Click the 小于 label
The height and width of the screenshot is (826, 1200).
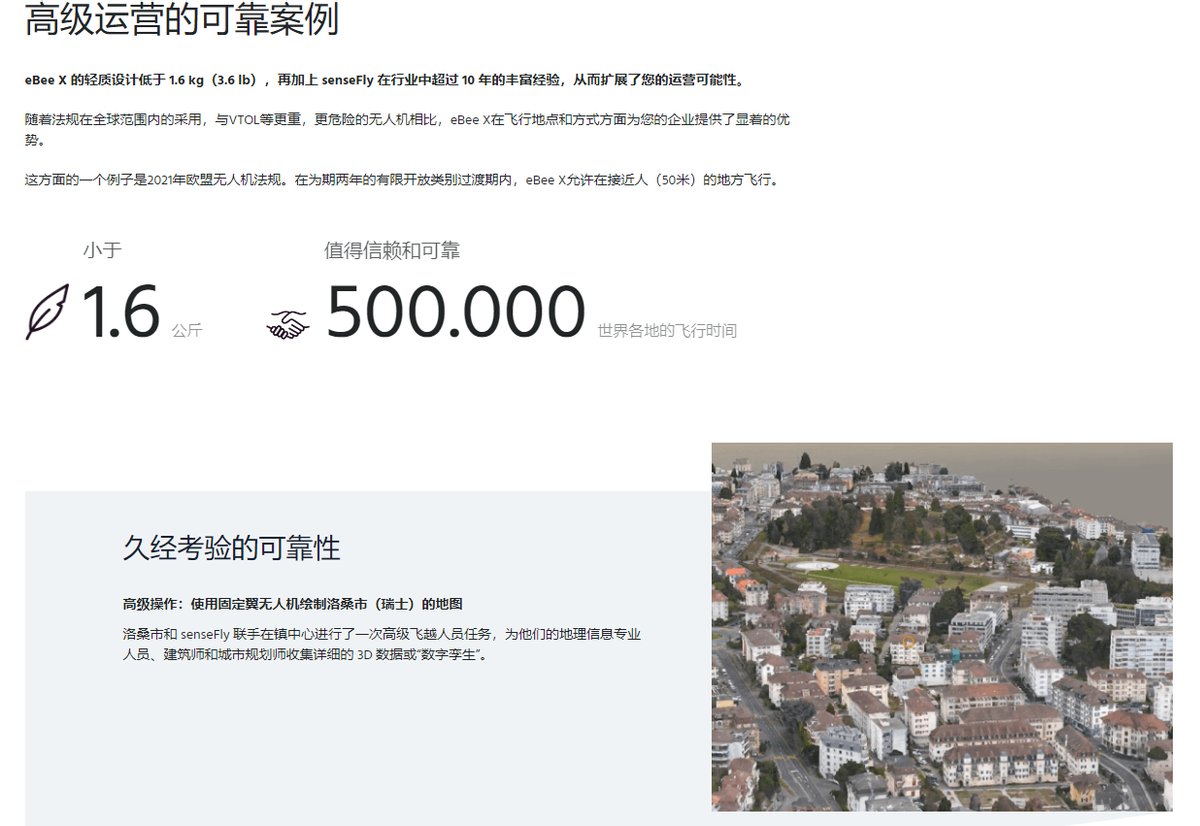click(102, 251)
